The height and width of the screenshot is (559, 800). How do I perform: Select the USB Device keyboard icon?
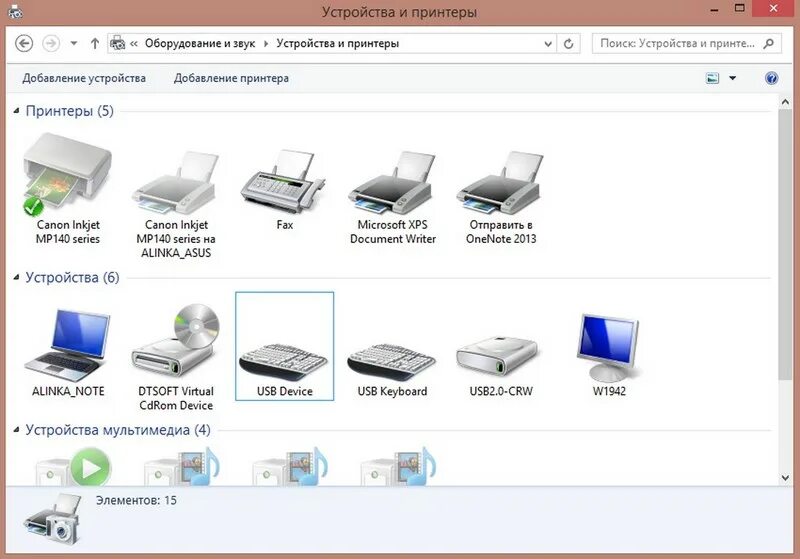click(x=284, y=362)
